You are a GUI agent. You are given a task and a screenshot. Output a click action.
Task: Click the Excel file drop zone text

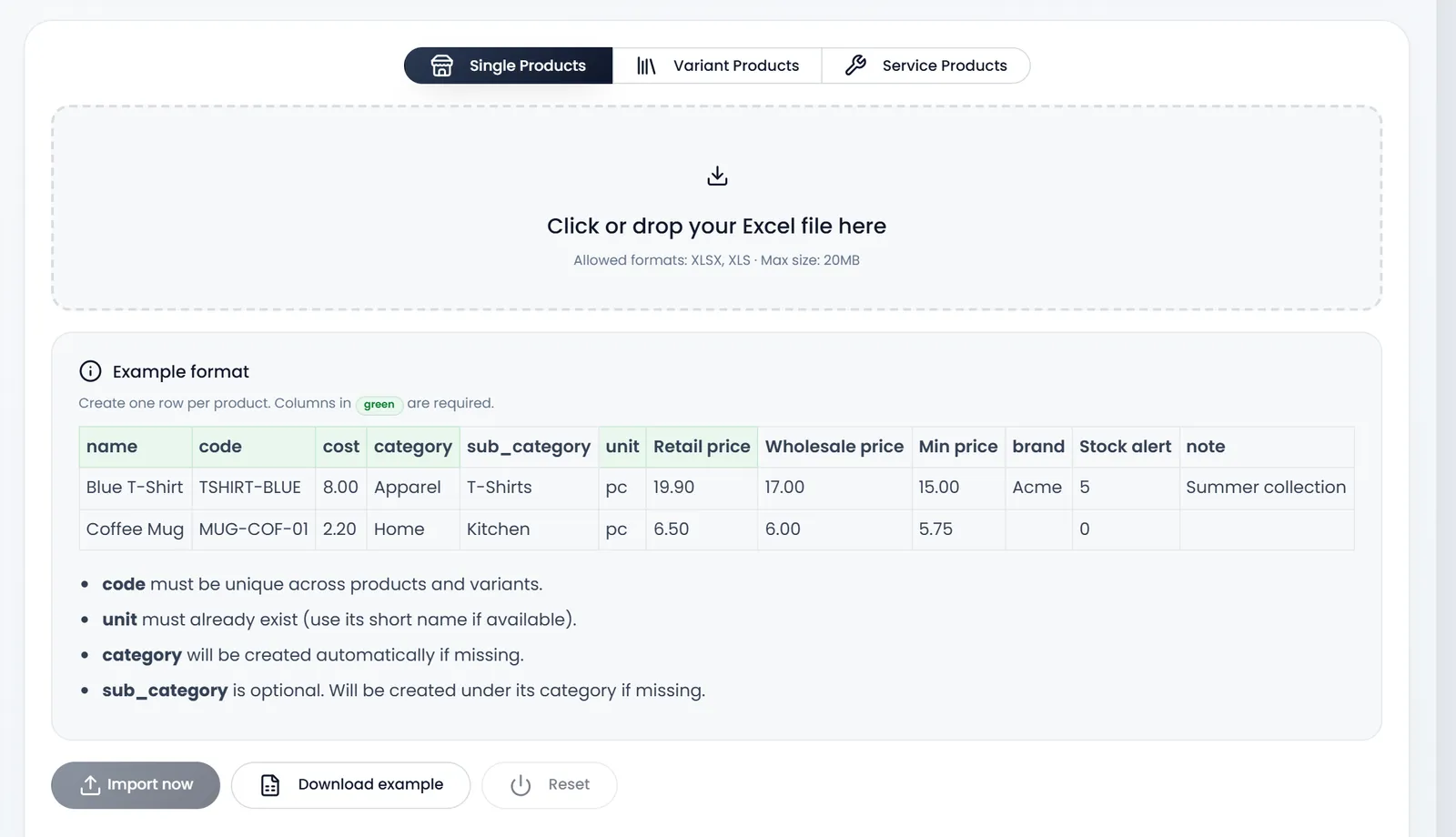(x=717, y=226)
